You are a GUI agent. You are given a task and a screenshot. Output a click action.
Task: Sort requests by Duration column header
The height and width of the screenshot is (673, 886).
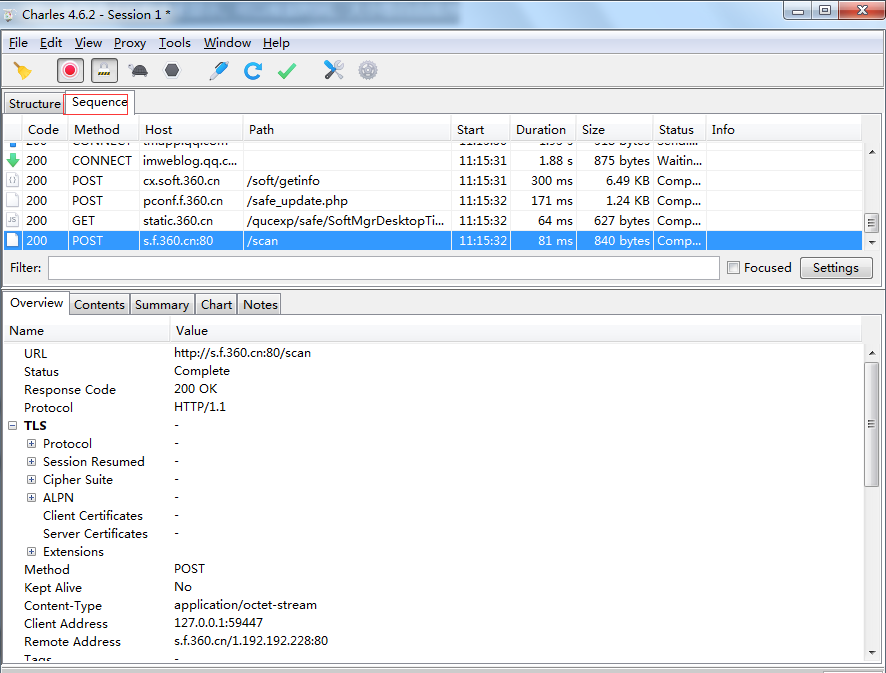[542, 129]
